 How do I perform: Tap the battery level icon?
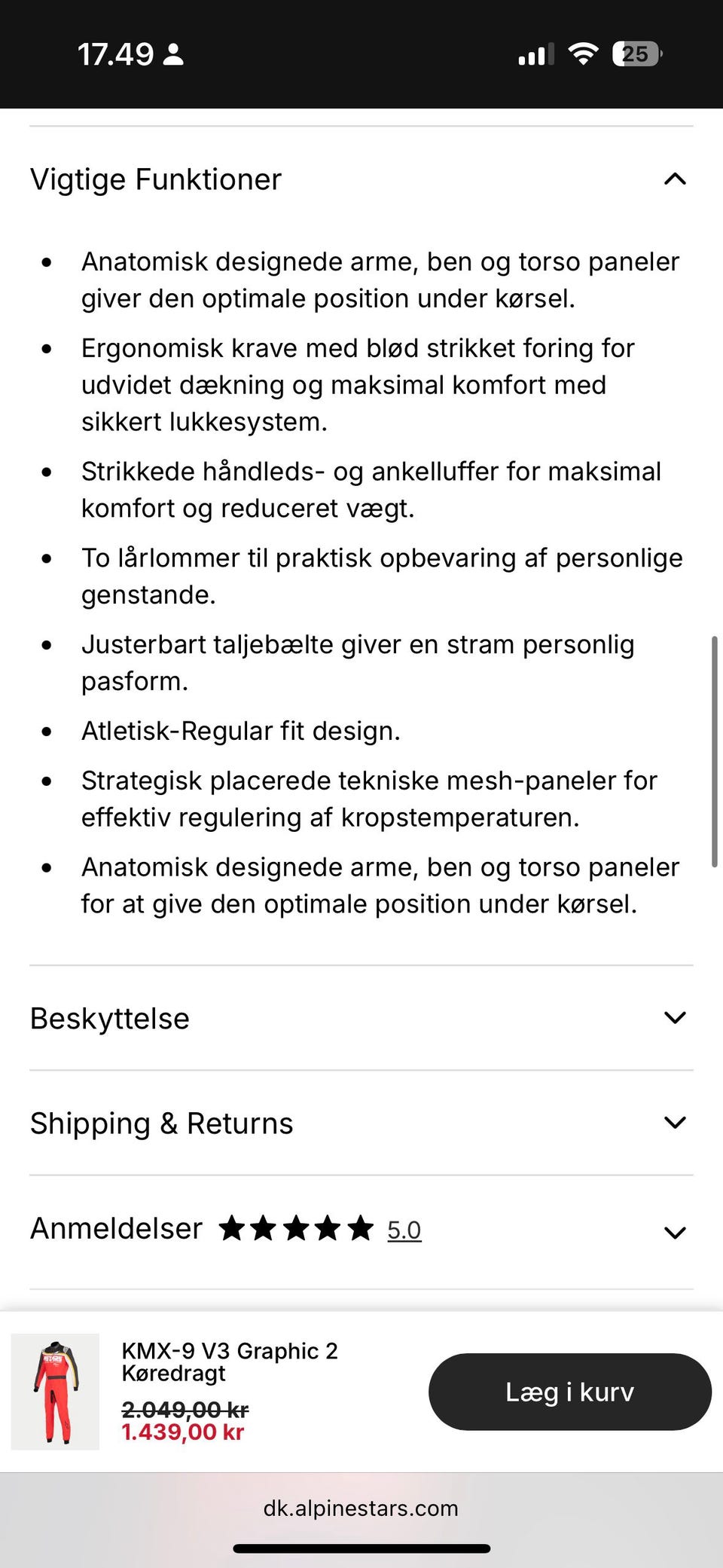[637, 53]
